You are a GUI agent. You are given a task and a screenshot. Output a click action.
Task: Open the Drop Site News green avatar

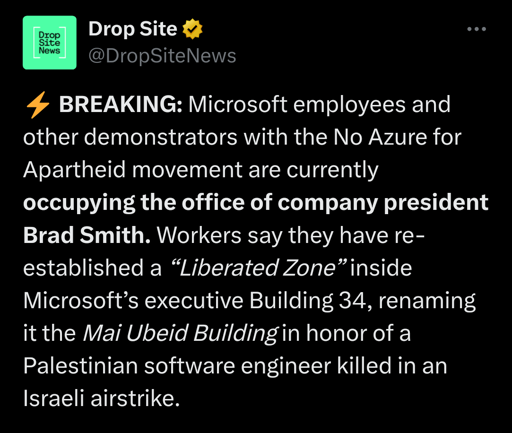pyautogui.click(x=49, y=42)
